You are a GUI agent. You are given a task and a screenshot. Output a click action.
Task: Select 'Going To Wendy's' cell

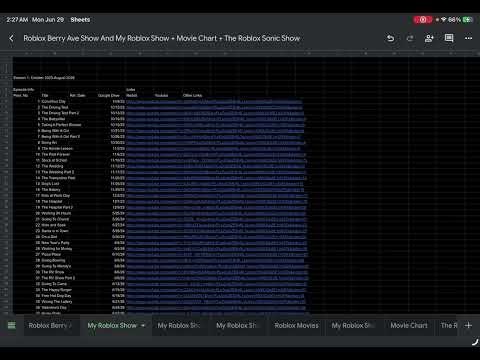[x=56, y=266]
